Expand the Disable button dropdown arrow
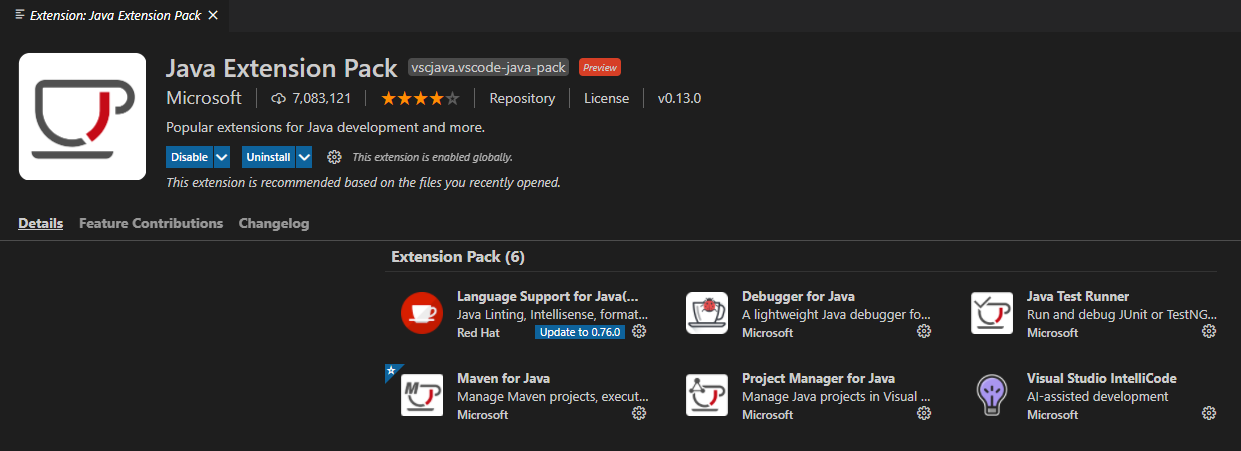The image size is (1241, 451). pos(222,157)
